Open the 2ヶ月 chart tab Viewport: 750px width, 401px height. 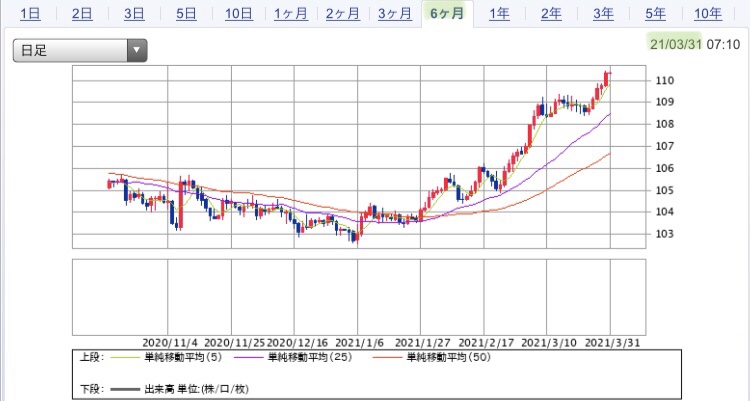(x=344, y=13)
